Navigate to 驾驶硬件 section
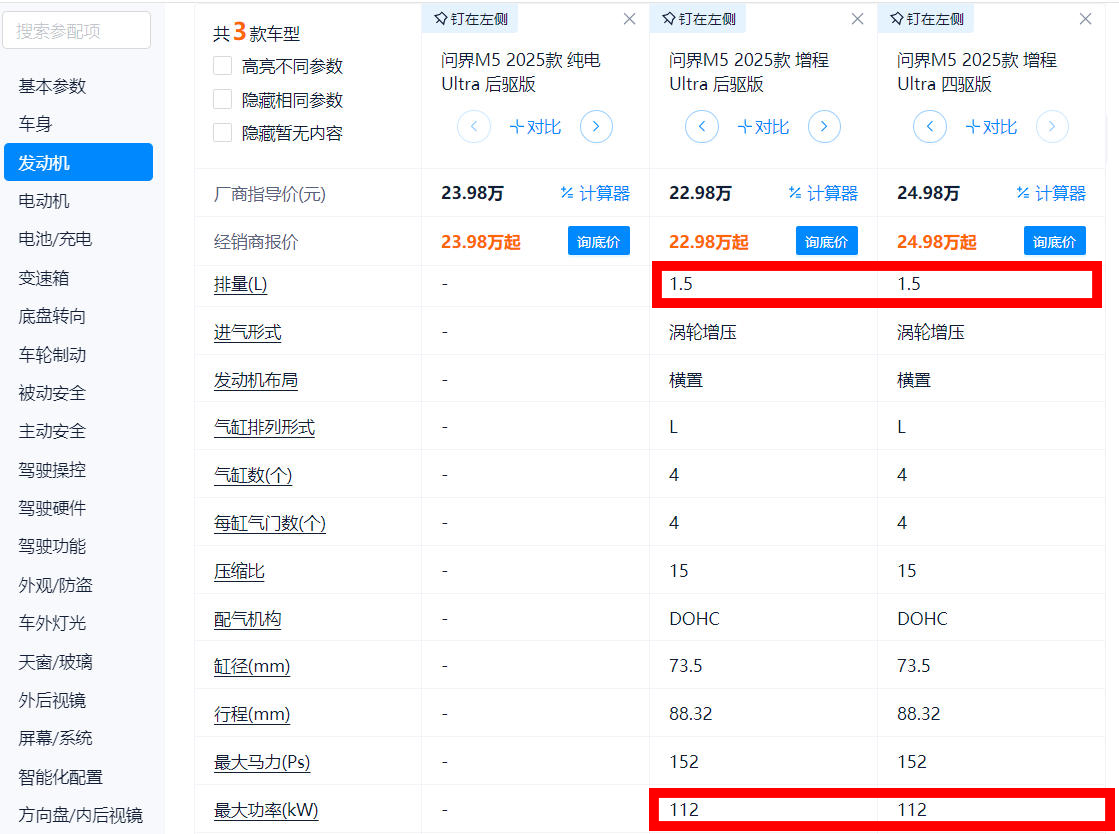 (52, 508)
